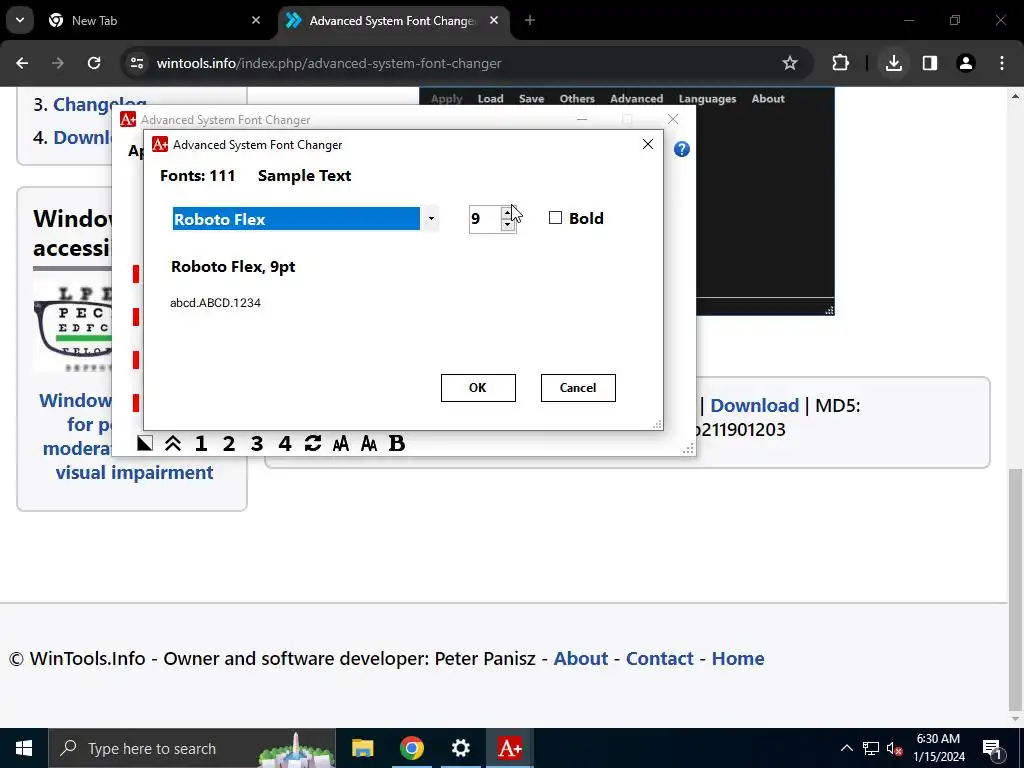The height and width of the screenshot is (768, 1024).
Task: Click the page vertical scrollbar thumb
Action: click(x=1015, y=591)
